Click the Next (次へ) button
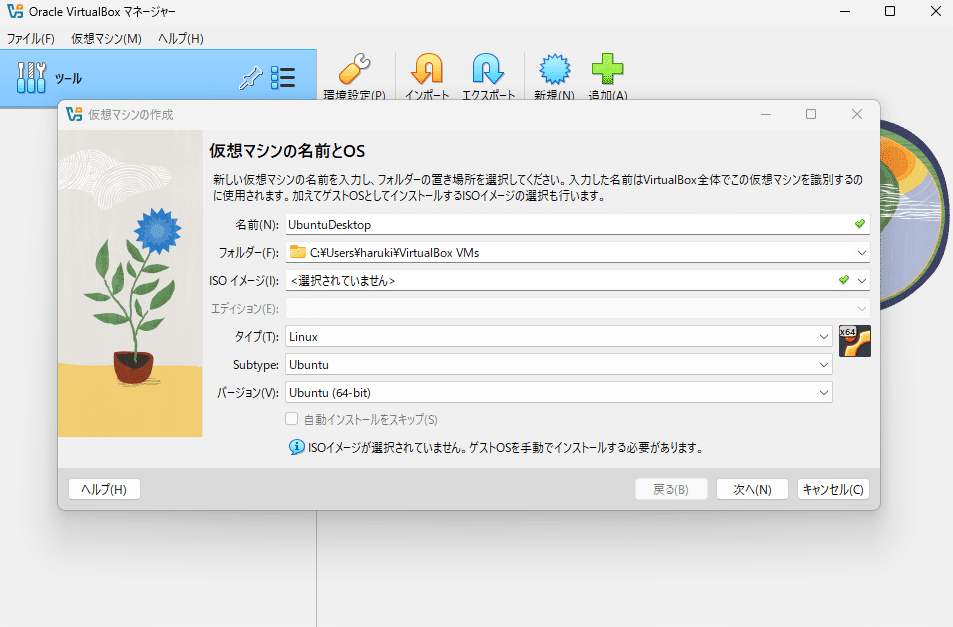This screenshot has height=627, width=953. [x=752, y=489]
